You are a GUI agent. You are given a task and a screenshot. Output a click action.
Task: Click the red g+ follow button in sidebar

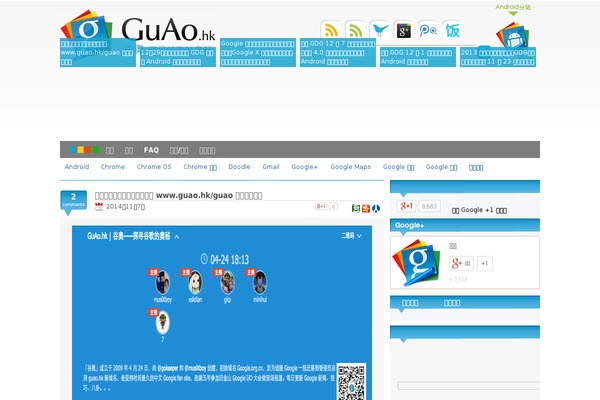point(461,263)
